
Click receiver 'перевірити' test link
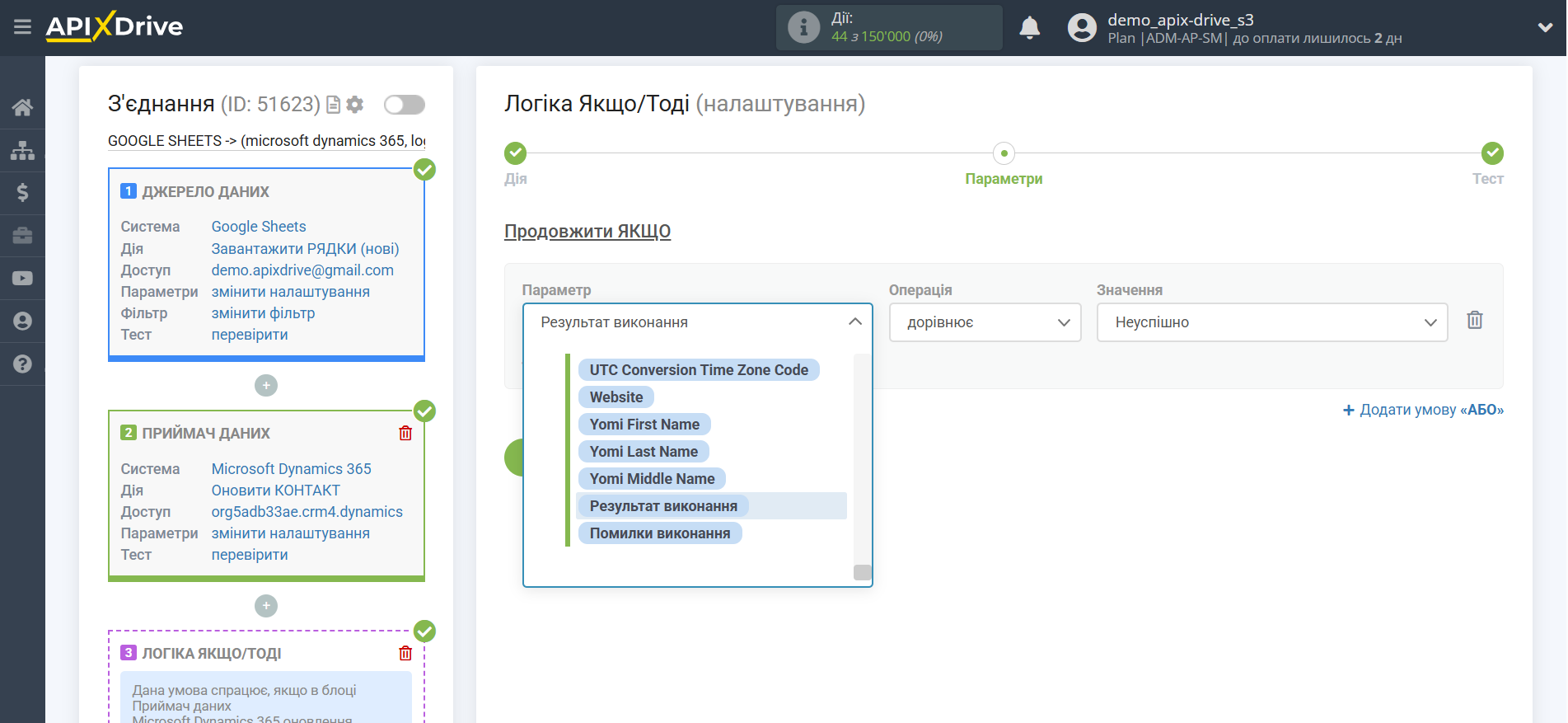point(250,555)
